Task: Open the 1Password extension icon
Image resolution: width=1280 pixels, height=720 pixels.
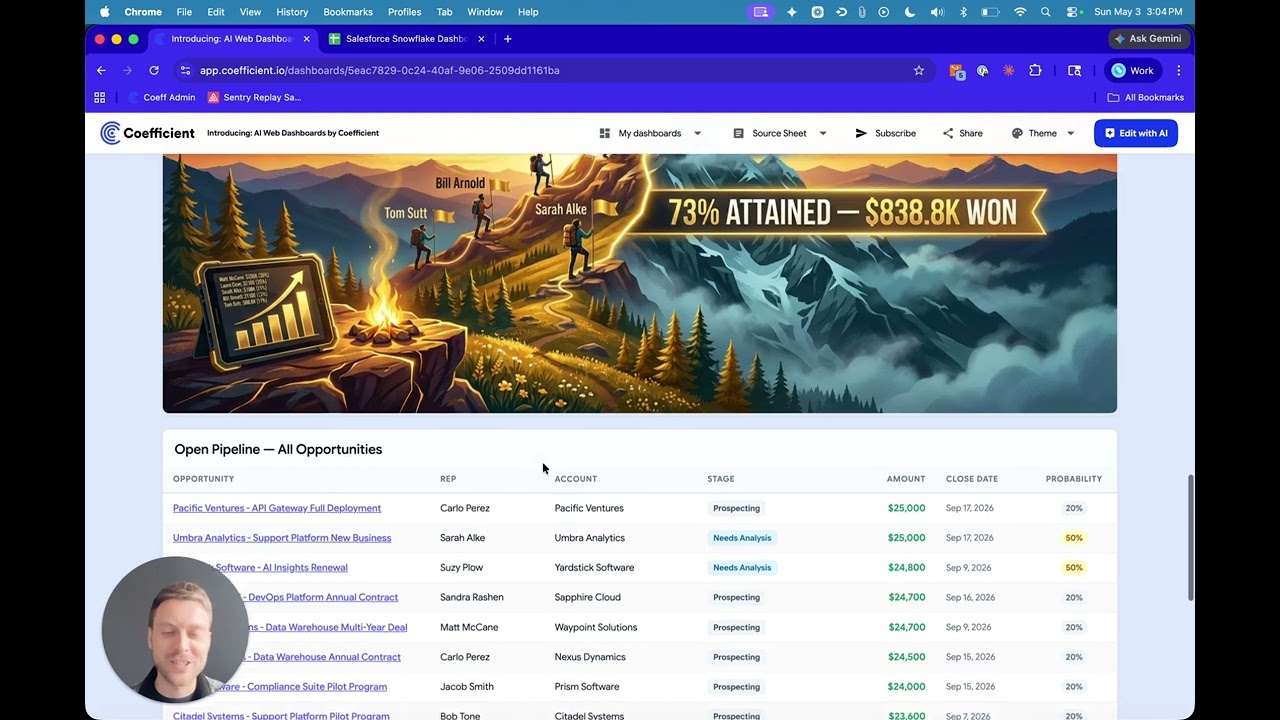Action: [982, 70]
